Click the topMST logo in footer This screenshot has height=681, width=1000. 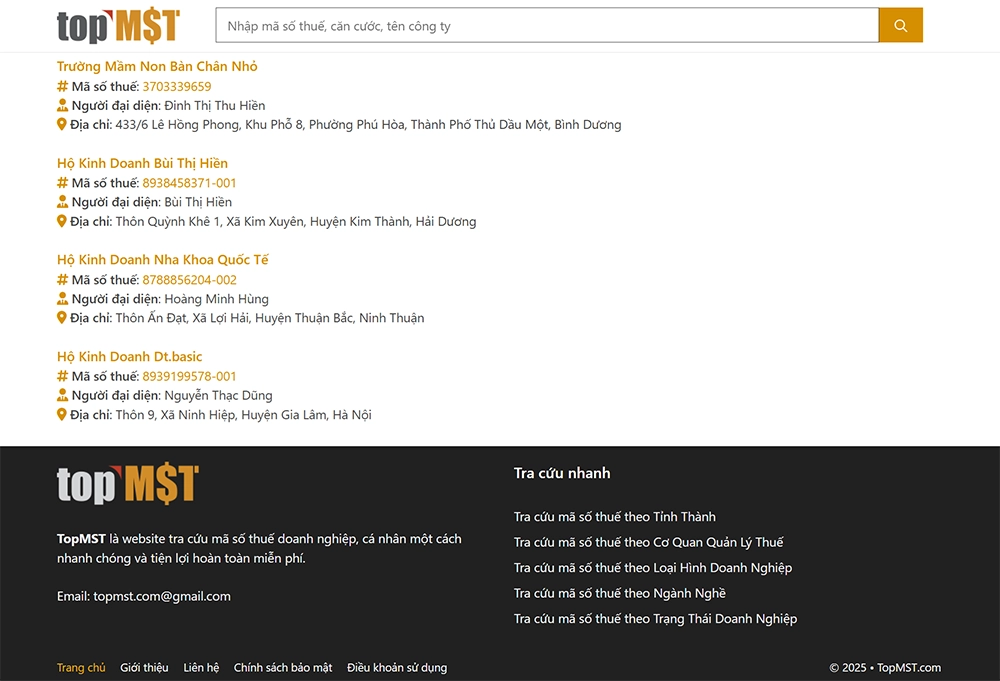pos(128,485)
